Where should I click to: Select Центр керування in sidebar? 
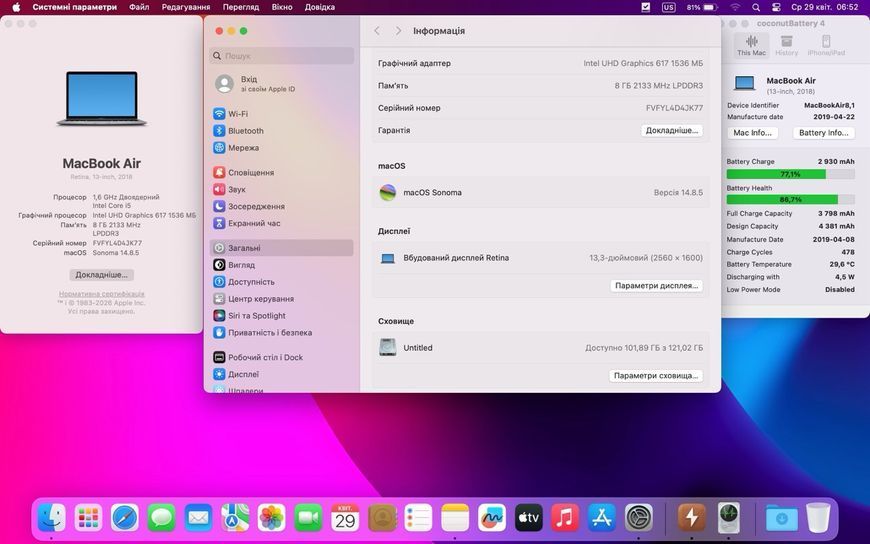coord(282,299)
